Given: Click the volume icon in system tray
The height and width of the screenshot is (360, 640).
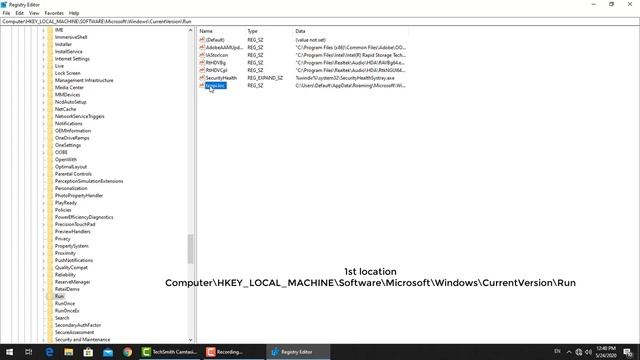Looking at the screenshot, I should coord(588,352).
